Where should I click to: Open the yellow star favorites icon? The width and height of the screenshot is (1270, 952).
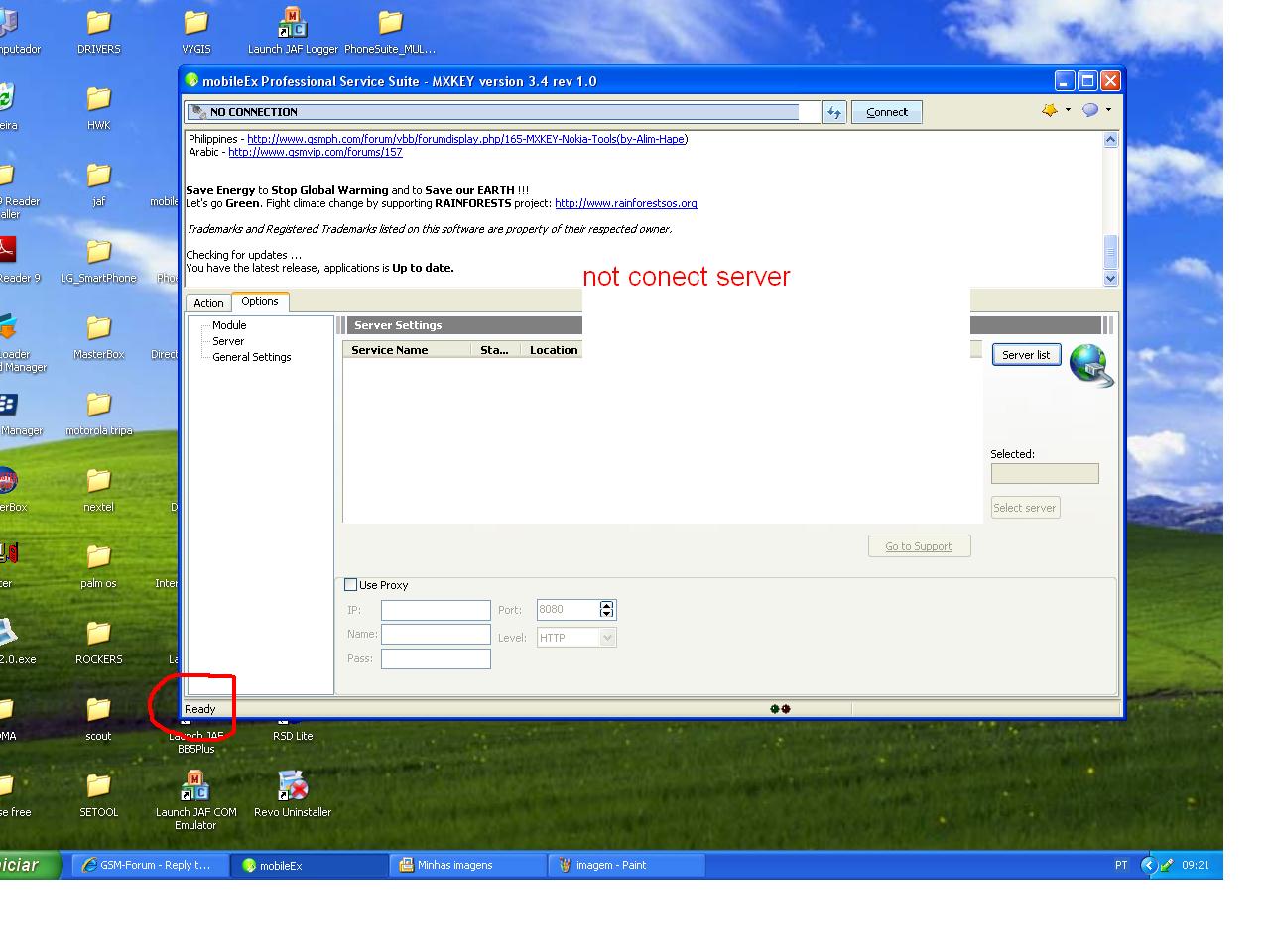pyautogui.click(x=1050, y=110)
